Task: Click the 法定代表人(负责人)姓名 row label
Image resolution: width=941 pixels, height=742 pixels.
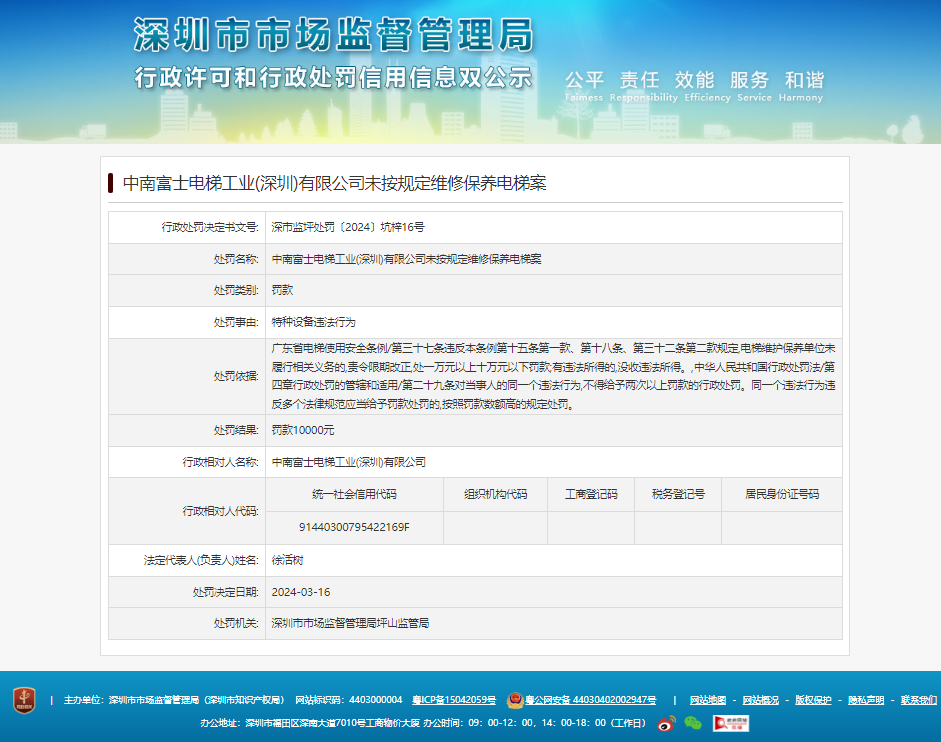Action: pyautogui.click(x=201, y=560)
